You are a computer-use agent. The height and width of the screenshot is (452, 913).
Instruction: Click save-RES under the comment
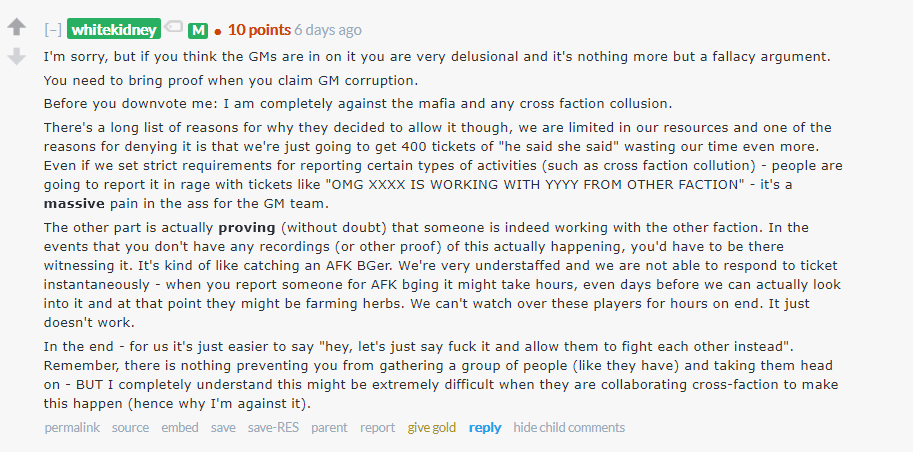(273, 427)
